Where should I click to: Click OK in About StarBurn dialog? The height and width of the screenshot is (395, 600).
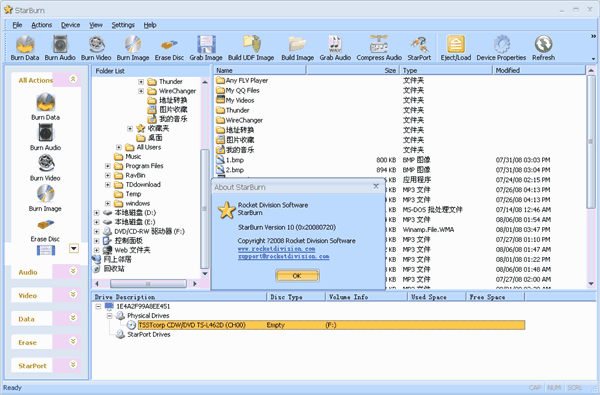(297, 275)
